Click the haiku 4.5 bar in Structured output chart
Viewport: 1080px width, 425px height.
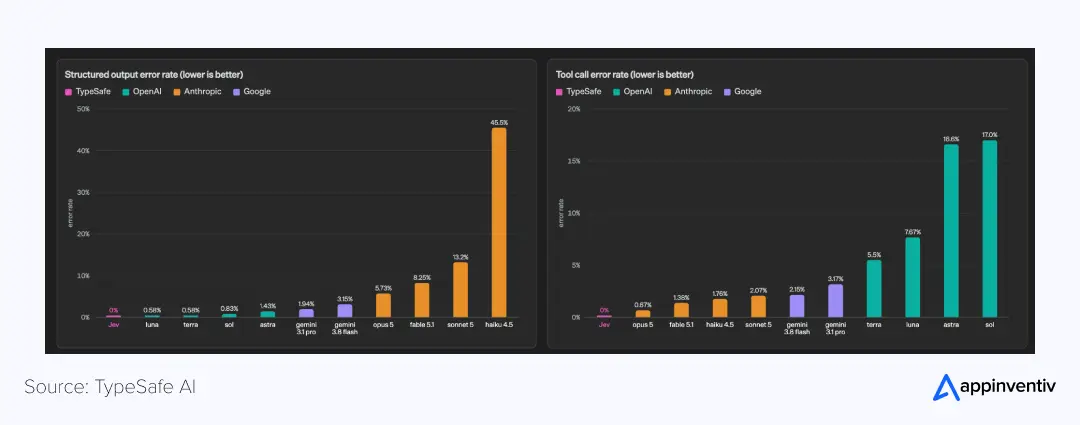499,222
